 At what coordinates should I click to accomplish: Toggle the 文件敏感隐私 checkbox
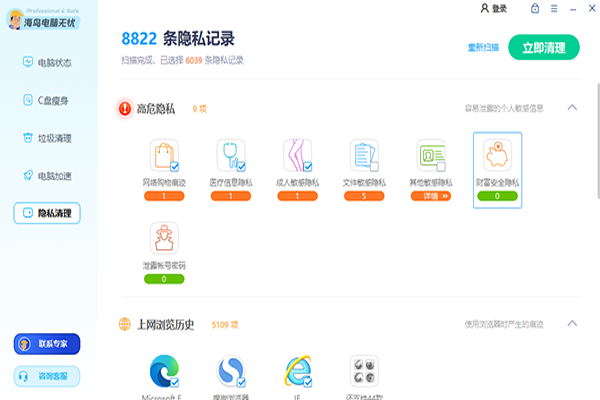374,167
